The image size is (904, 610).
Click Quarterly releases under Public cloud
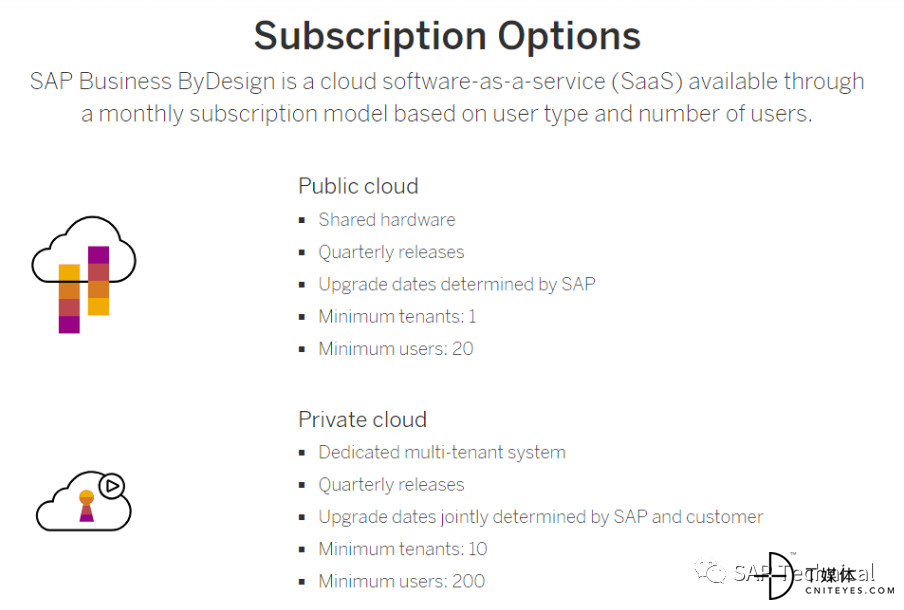391,252
